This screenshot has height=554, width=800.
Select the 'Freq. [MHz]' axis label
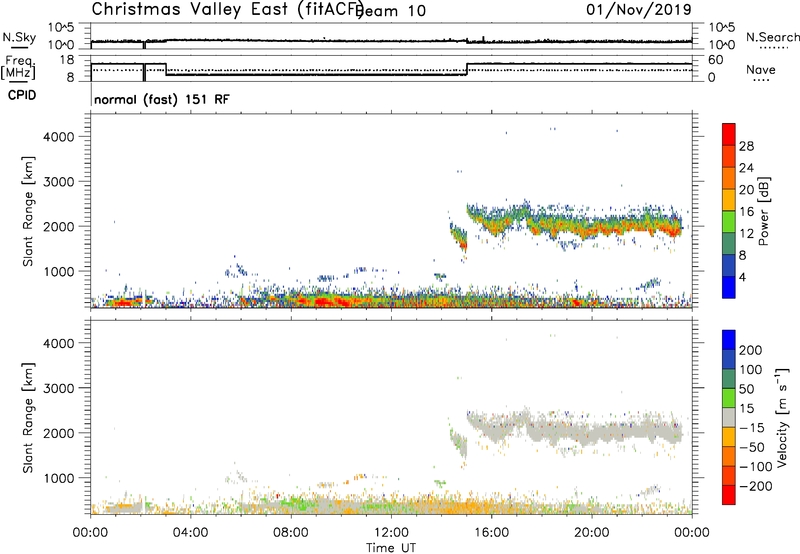click(x=18, y=67)
